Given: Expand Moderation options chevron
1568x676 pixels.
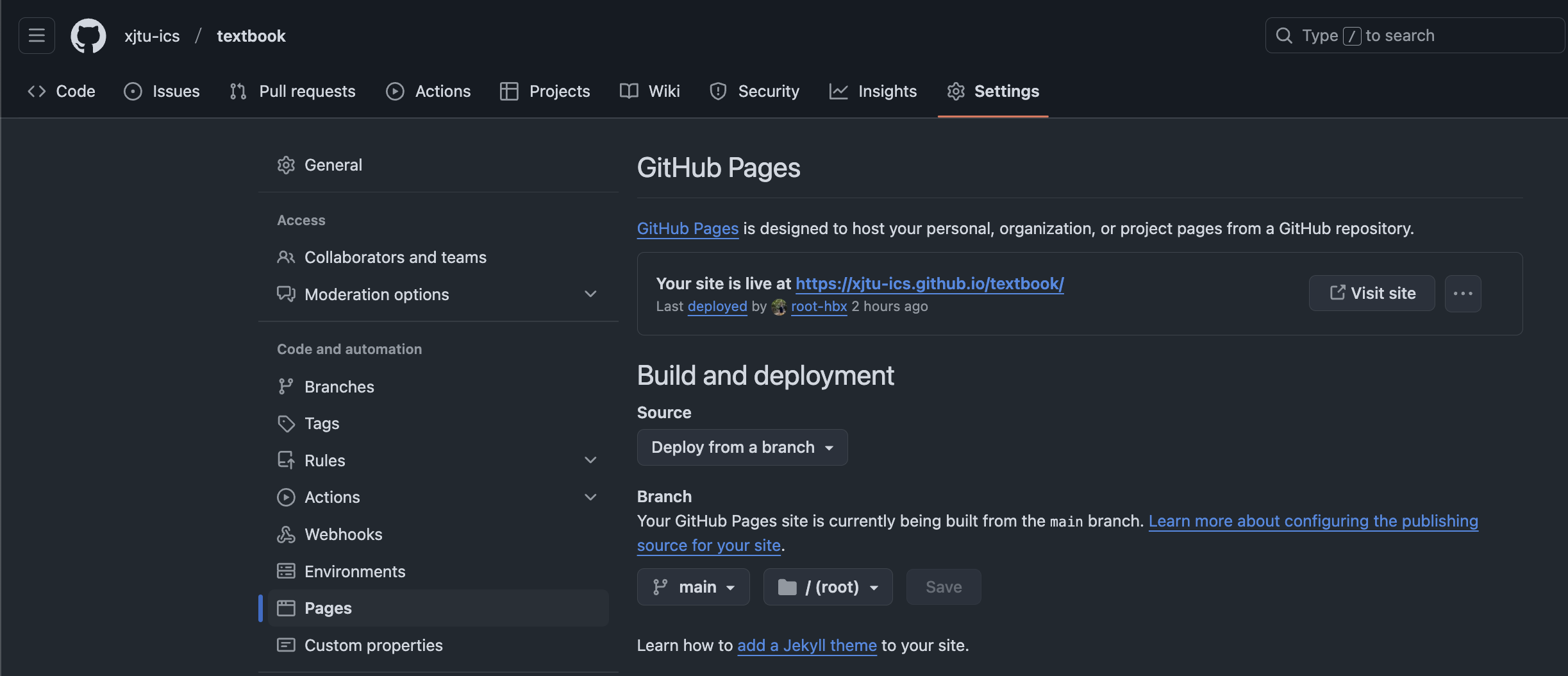Looking at the screenshot, I should [x=590, y=294].
